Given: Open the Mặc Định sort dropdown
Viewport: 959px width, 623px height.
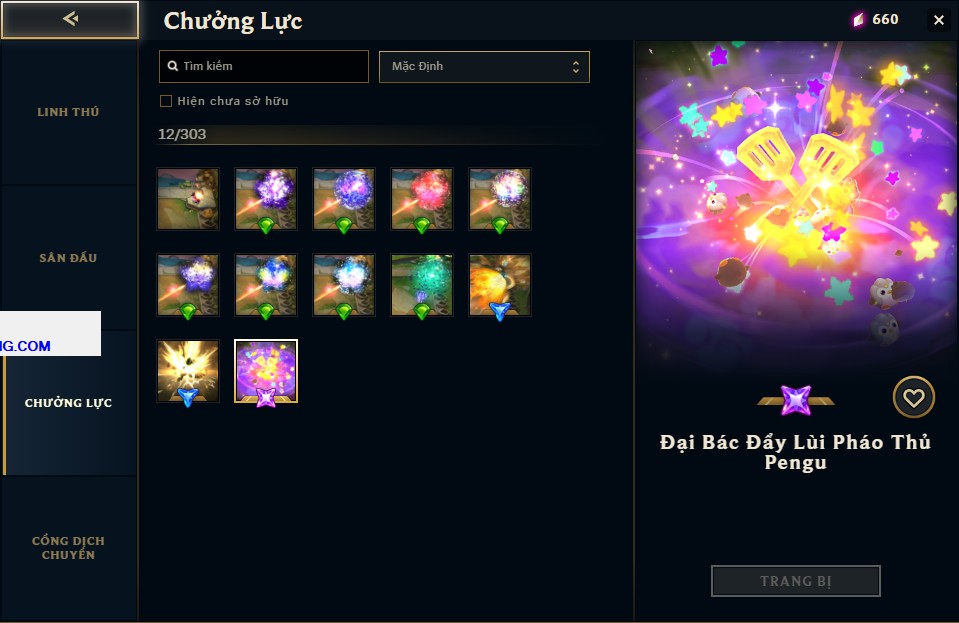Looking at the screenshot, I should (484, 67).
